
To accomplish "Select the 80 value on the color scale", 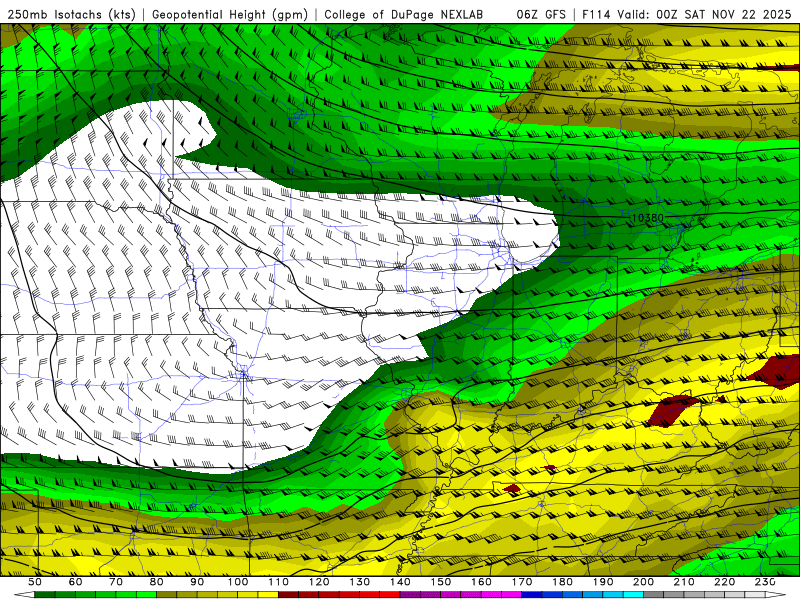I will point(157,582).
